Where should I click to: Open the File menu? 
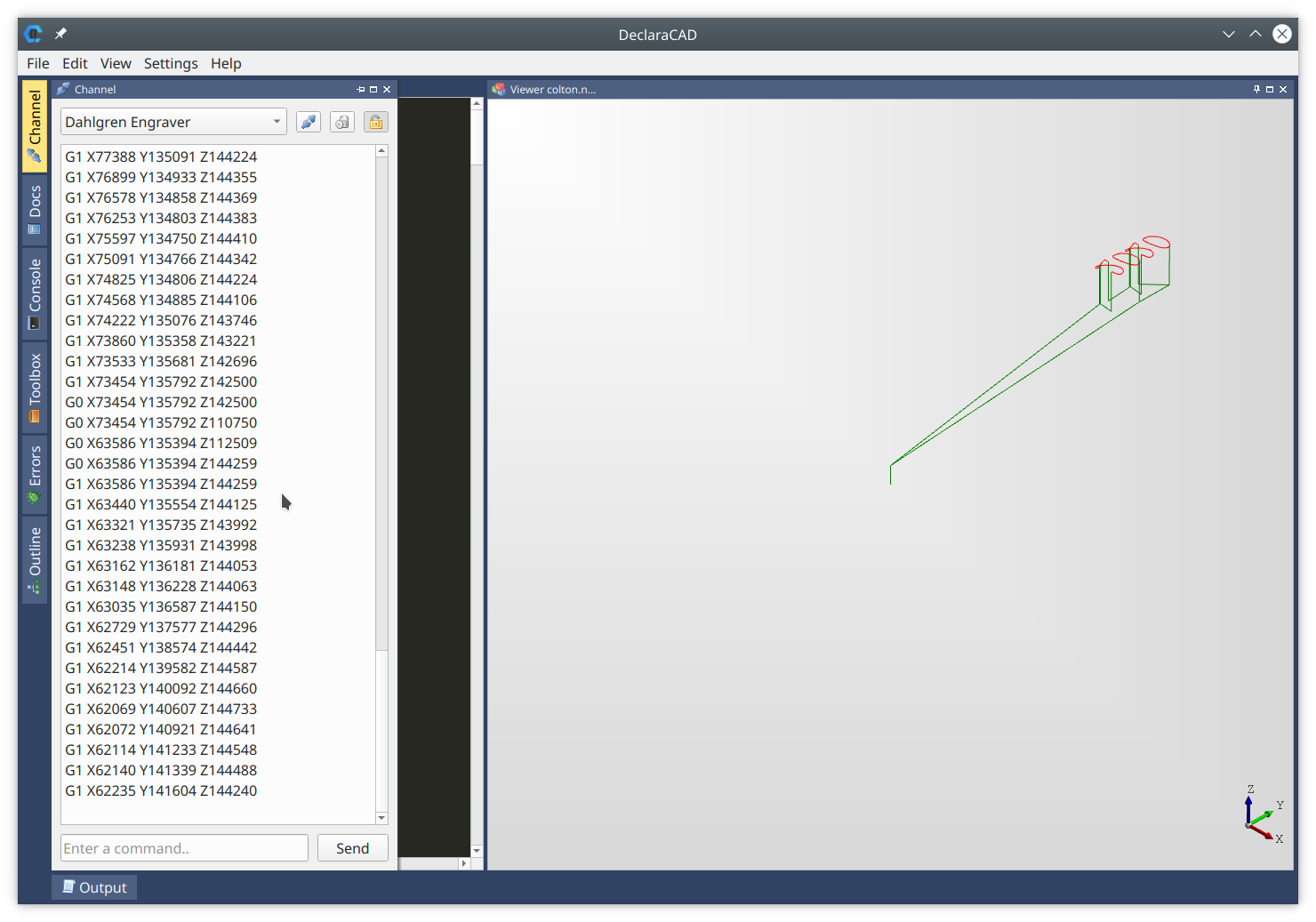click(38, 63)
